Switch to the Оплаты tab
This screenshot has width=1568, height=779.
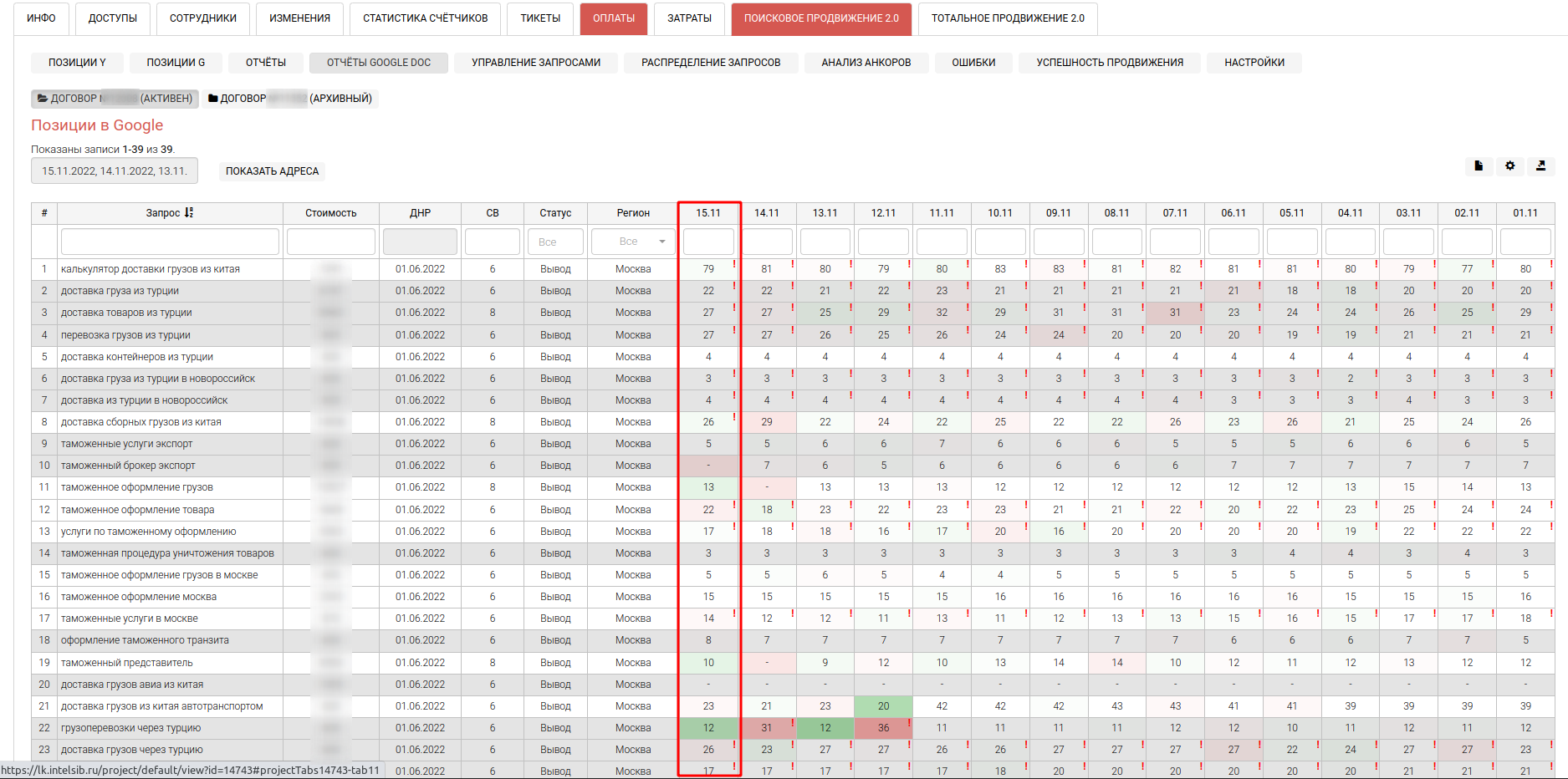[613, 18]
